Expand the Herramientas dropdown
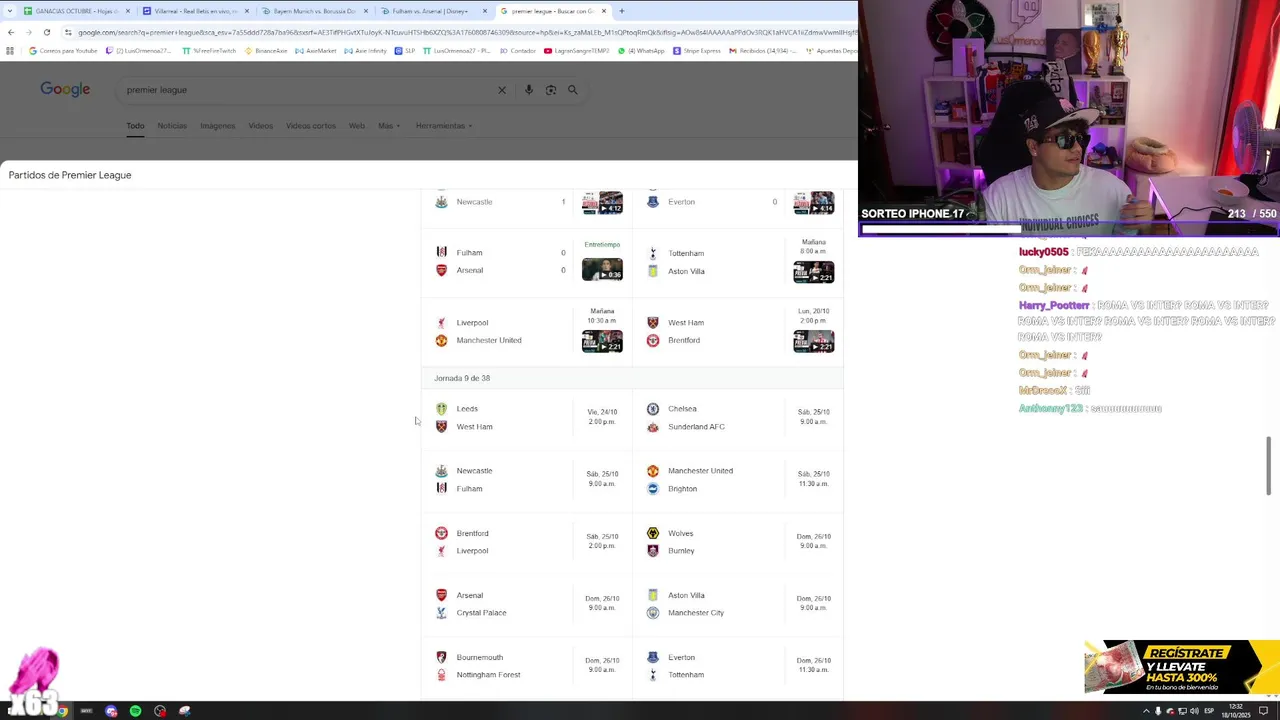 [444, 126]
